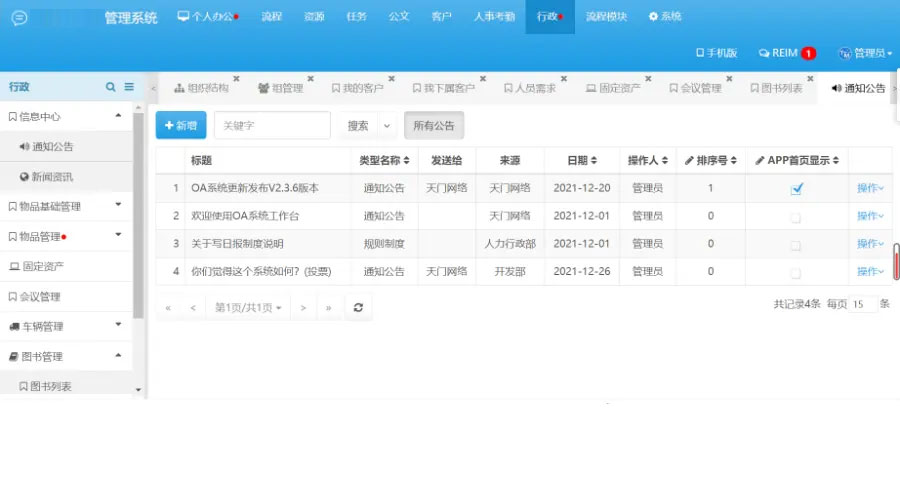Close the 会议管理 tab
Image resolution: width=900 pixels, height=478 pixels.
pyautogui.click(x=729, y=78)
